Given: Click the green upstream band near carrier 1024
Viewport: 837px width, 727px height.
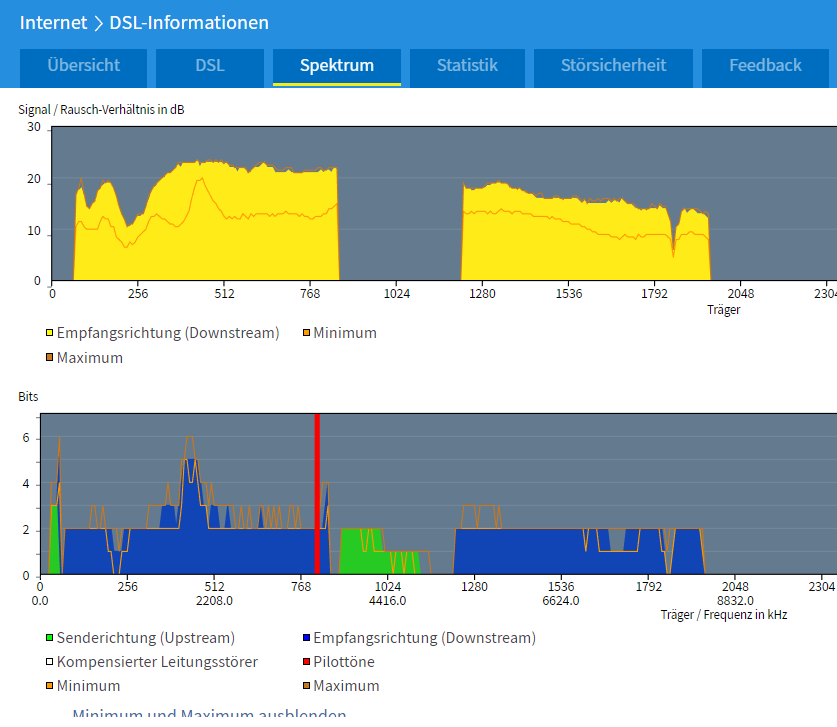Looking at the screenshot, I should 362,550.
